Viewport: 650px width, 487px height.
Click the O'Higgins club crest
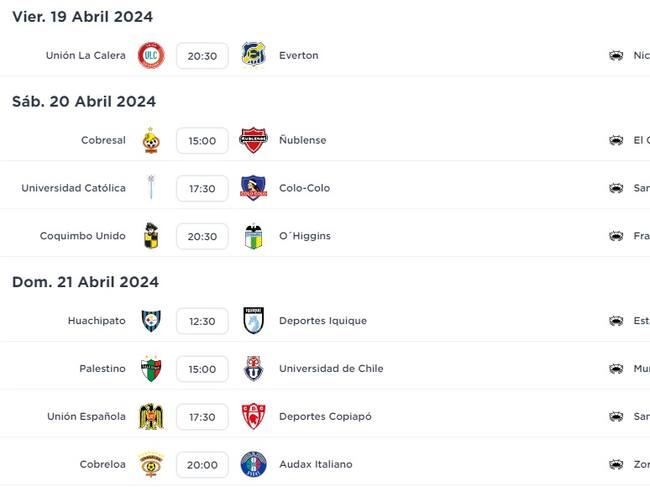click(x=253, y=236)
